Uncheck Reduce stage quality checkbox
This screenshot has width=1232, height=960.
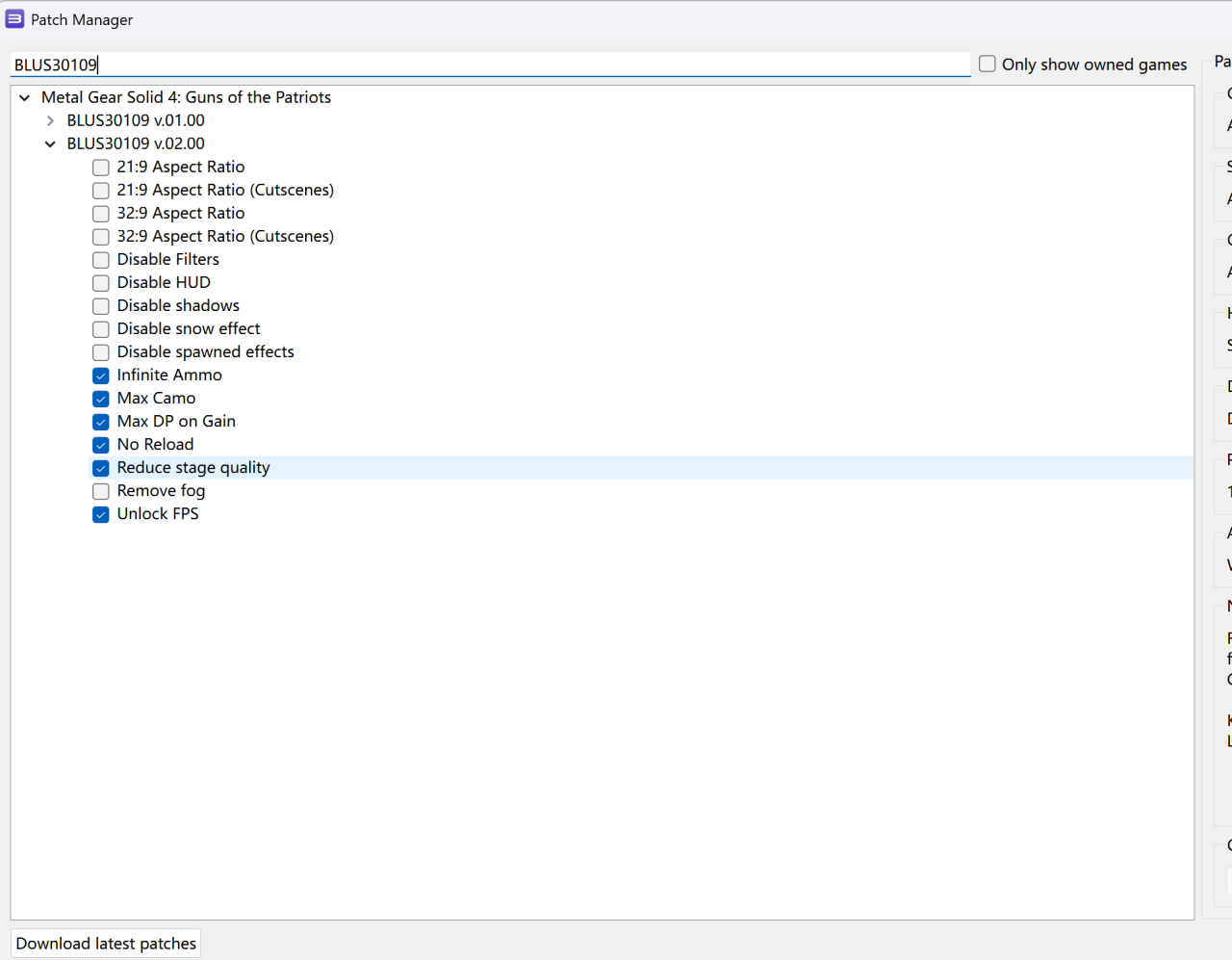click(101, 468)
